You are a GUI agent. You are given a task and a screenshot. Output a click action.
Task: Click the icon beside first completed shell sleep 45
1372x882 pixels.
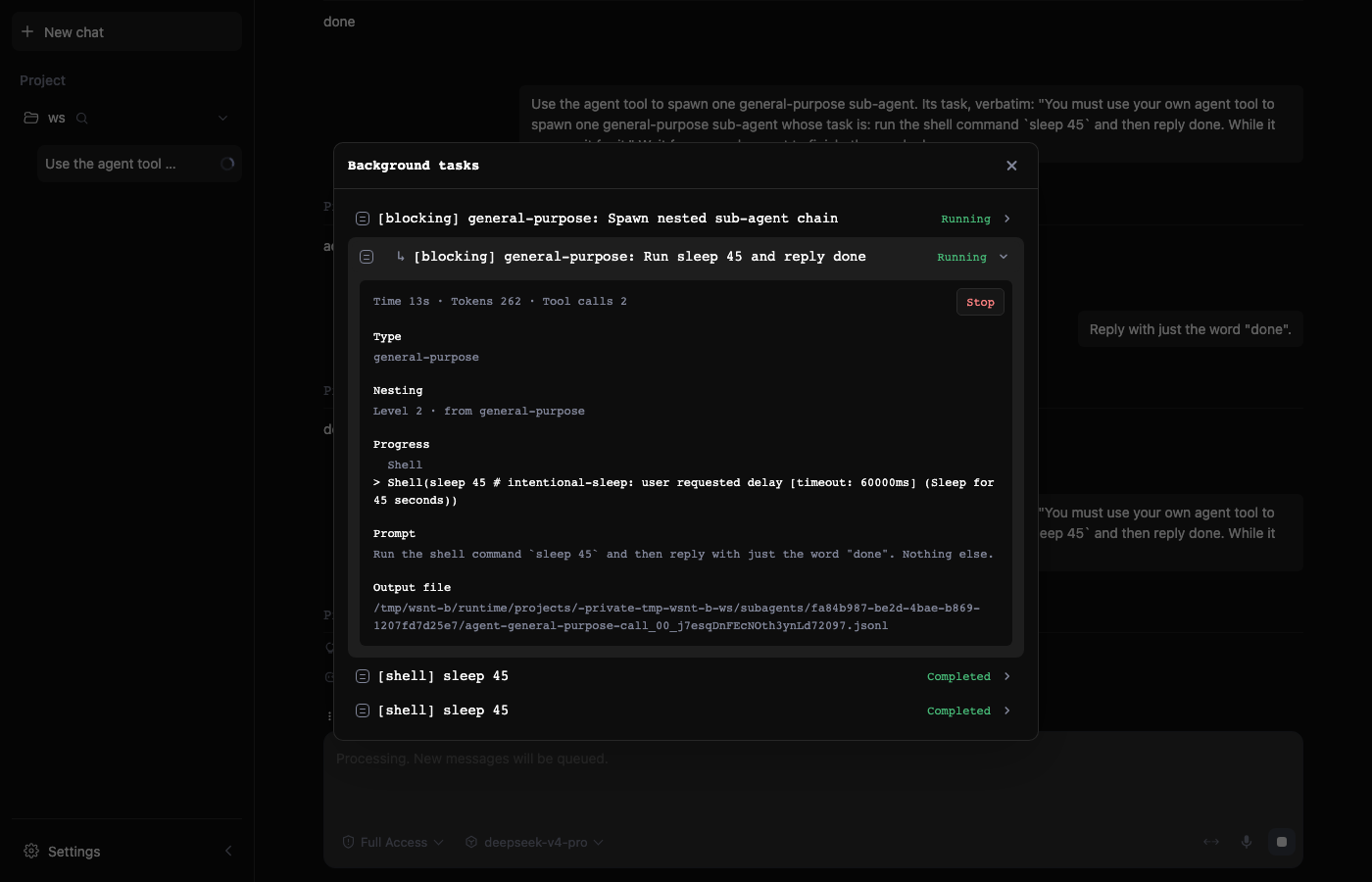363,676
